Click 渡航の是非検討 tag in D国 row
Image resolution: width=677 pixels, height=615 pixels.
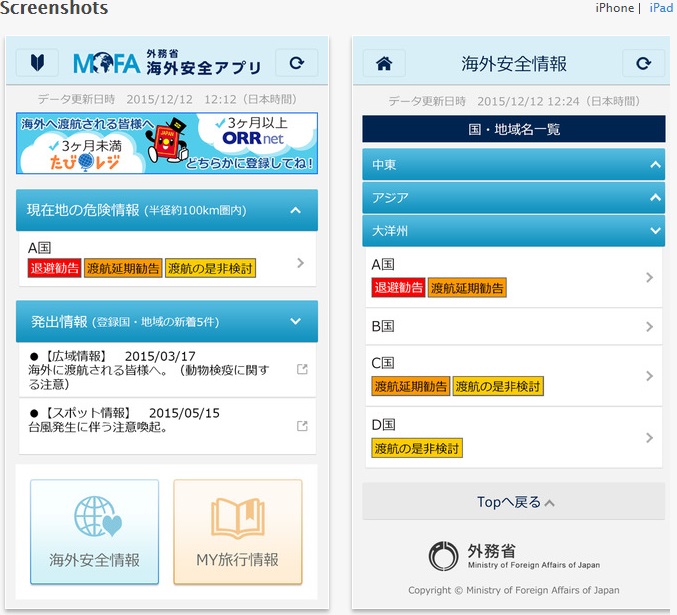(417, 448)
